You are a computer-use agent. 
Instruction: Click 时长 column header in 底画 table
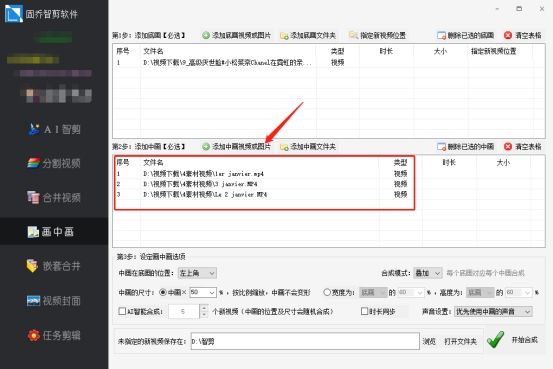pyautogui.click(x=386, y=51)
